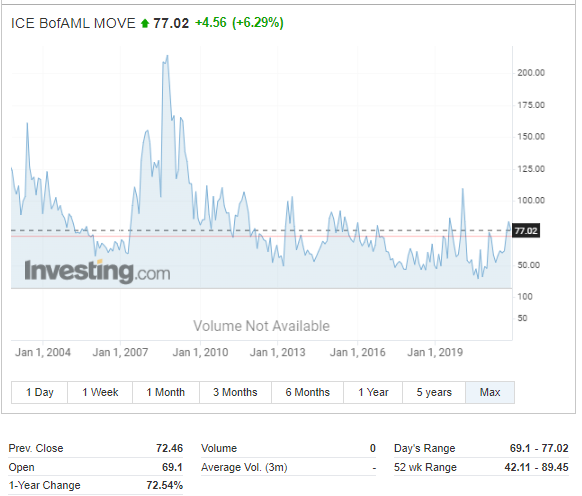Click the 50.00 y-axis label
The width and height of the screenshot is (582, 496).
pyautogui.click(x=529, y=265)
